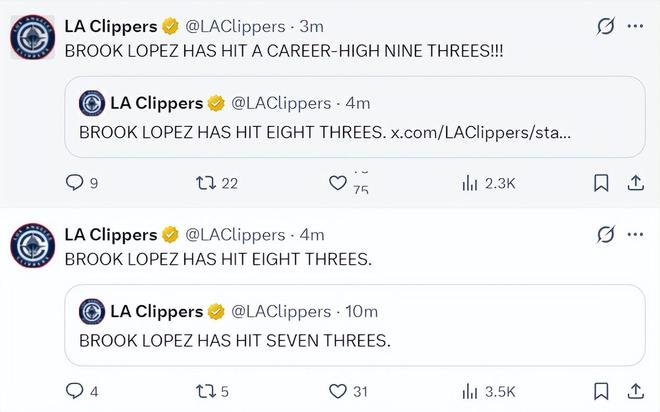Like the nine threes tweet
660x412 pixels.
[338, 183]
